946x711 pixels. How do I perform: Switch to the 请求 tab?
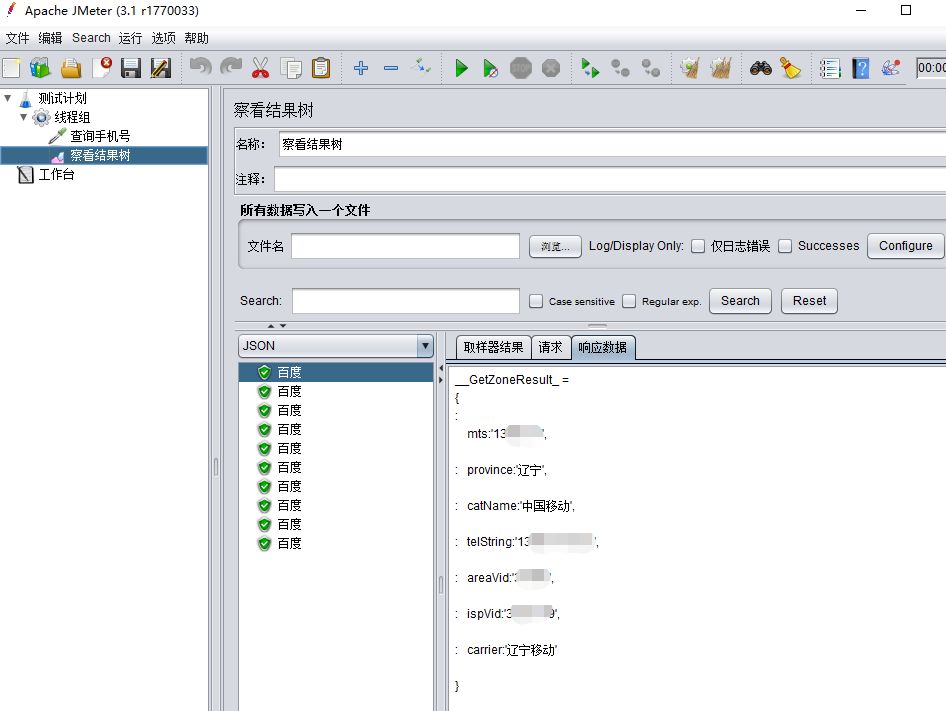(550, 348)
